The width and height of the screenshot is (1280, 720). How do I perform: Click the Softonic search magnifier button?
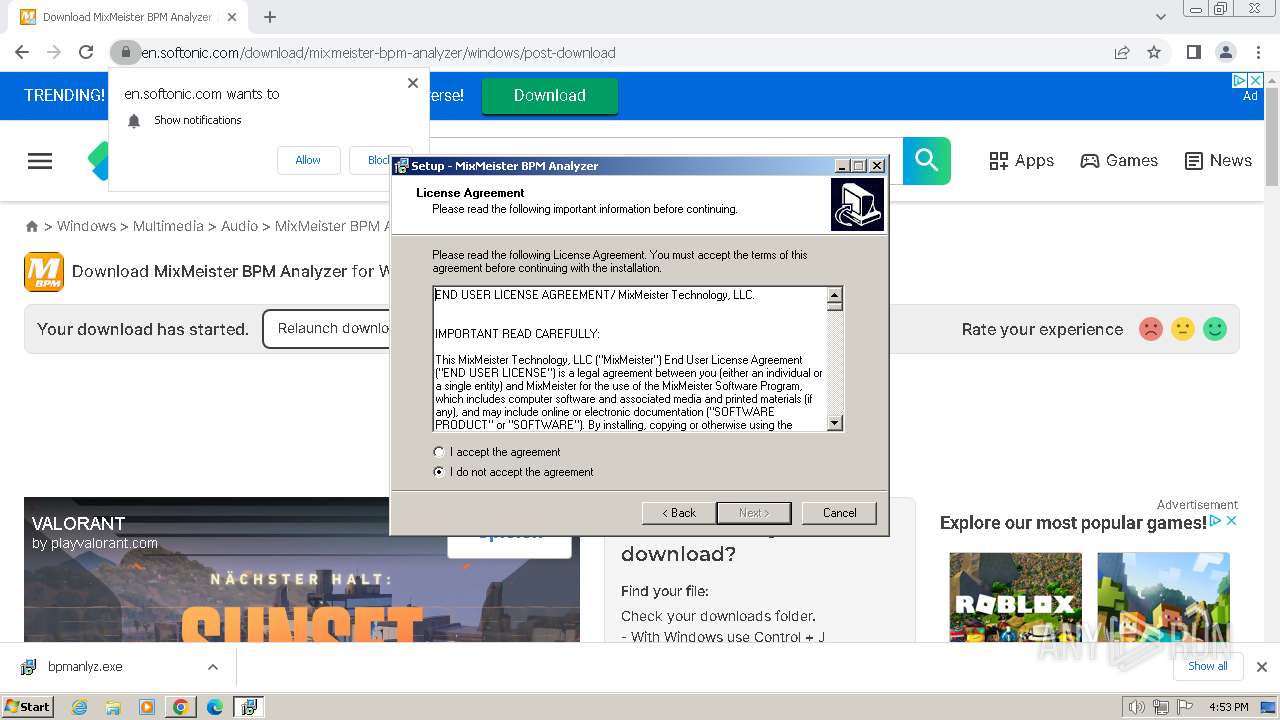point(927,160)
